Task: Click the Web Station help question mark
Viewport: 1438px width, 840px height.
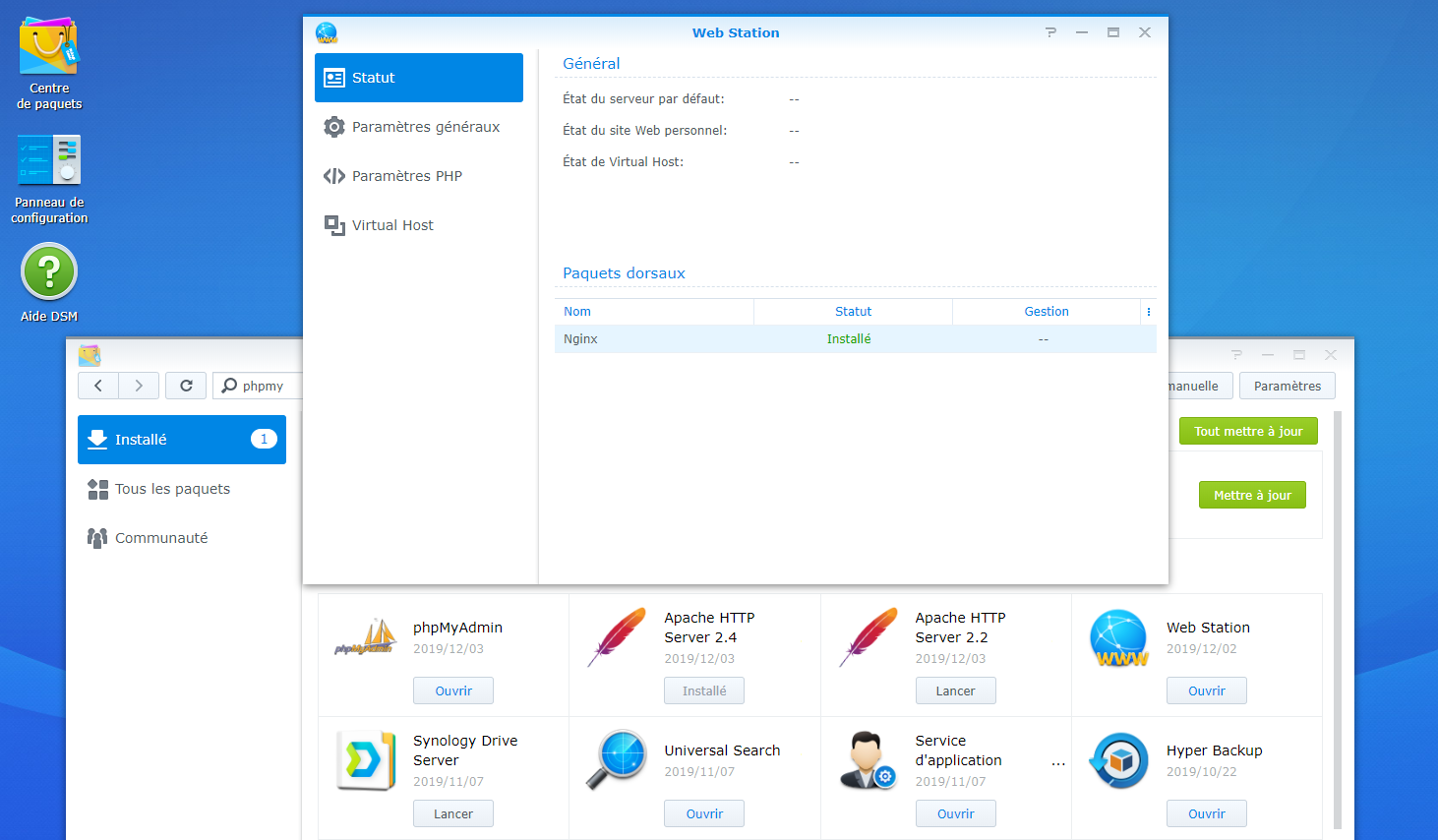Action: [1050, 32]
